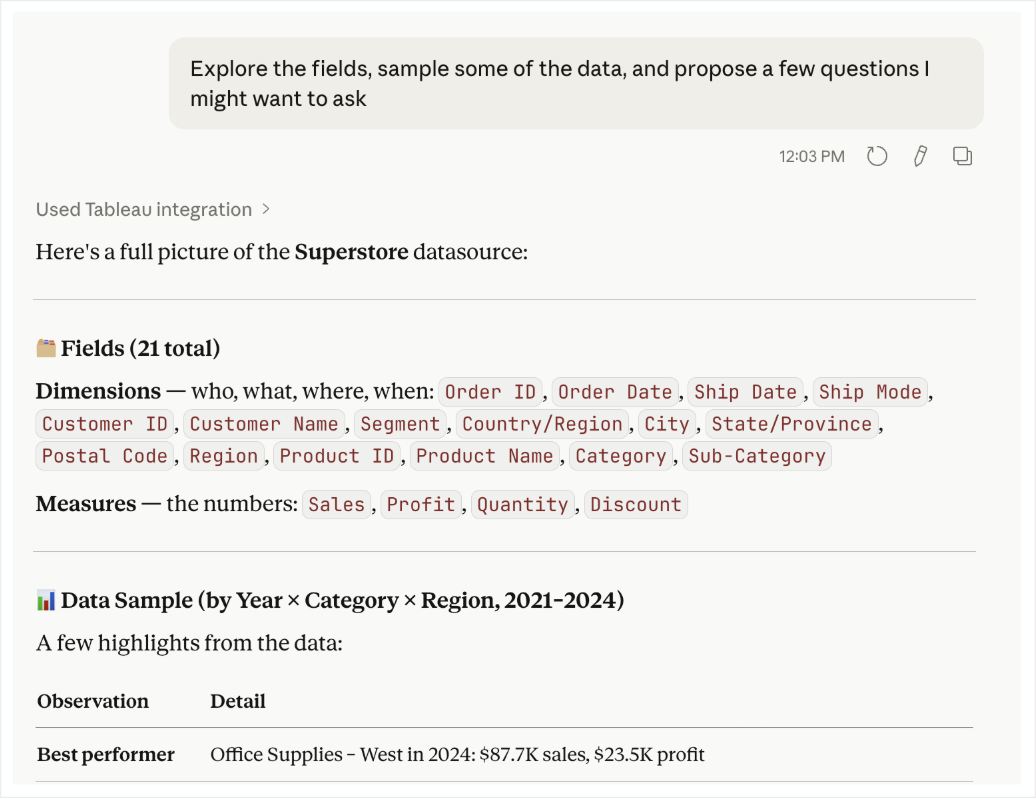Select the Order Date dimension

(x=615, y=391)
